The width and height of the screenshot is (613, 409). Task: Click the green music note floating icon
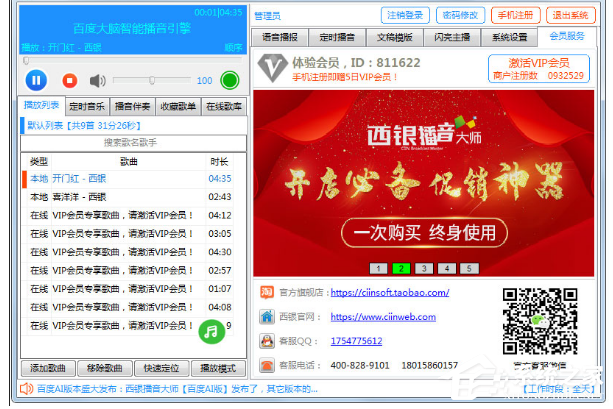point(212,332)
